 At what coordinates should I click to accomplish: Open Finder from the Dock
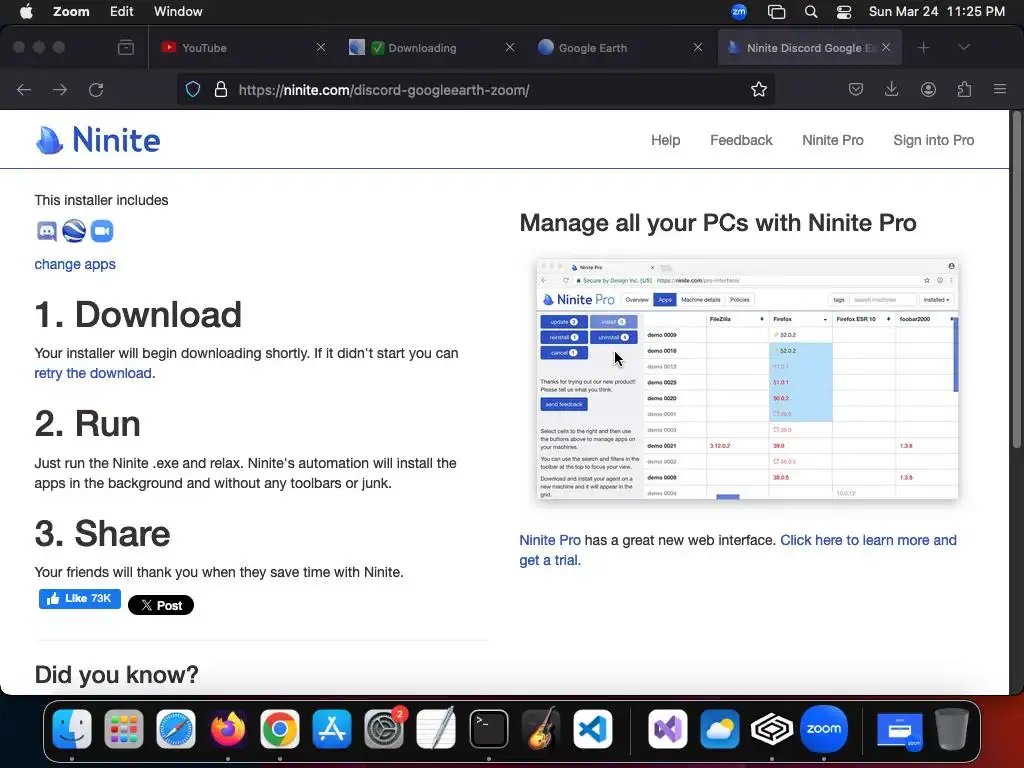tap(72, 729)
